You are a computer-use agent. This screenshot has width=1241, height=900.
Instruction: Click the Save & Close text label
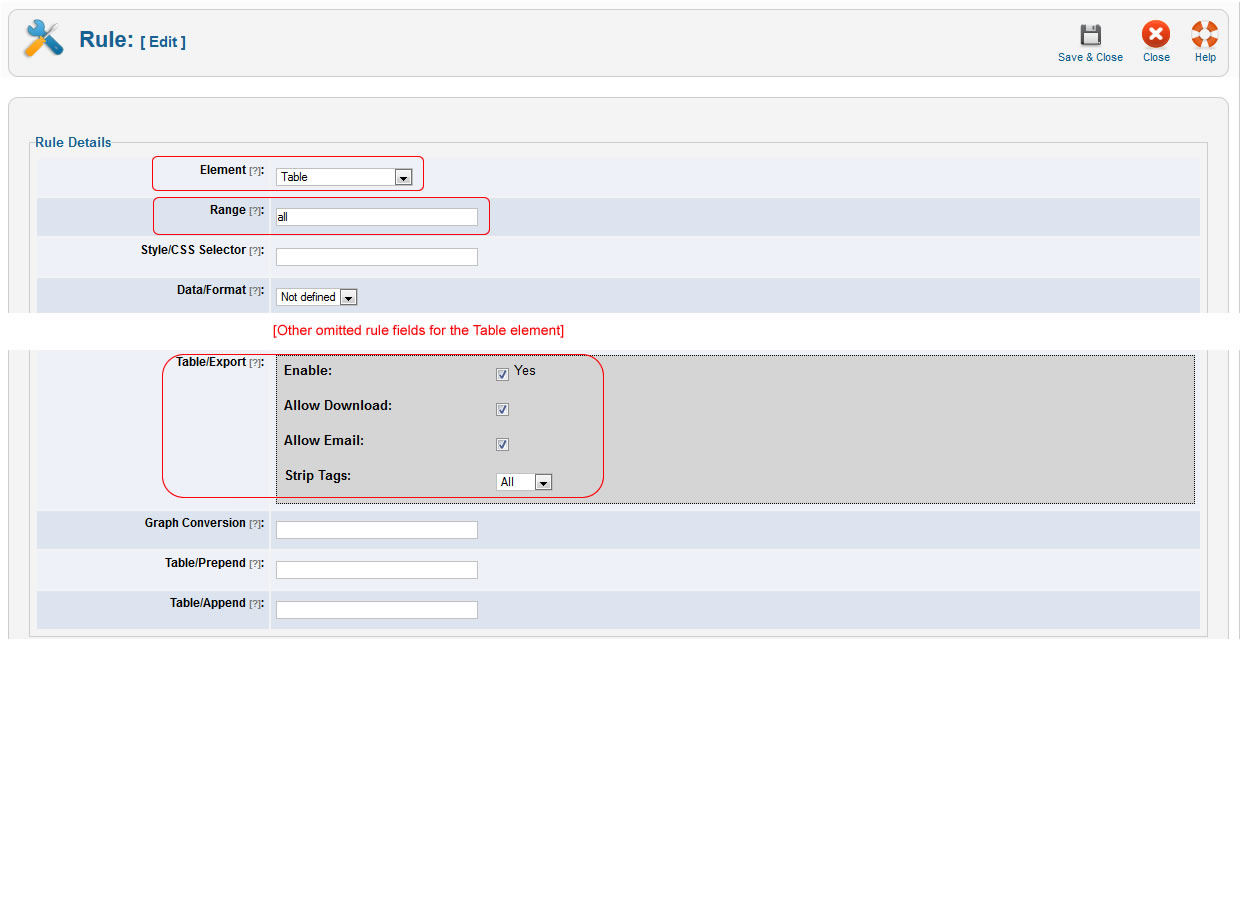pos(1090,58)
